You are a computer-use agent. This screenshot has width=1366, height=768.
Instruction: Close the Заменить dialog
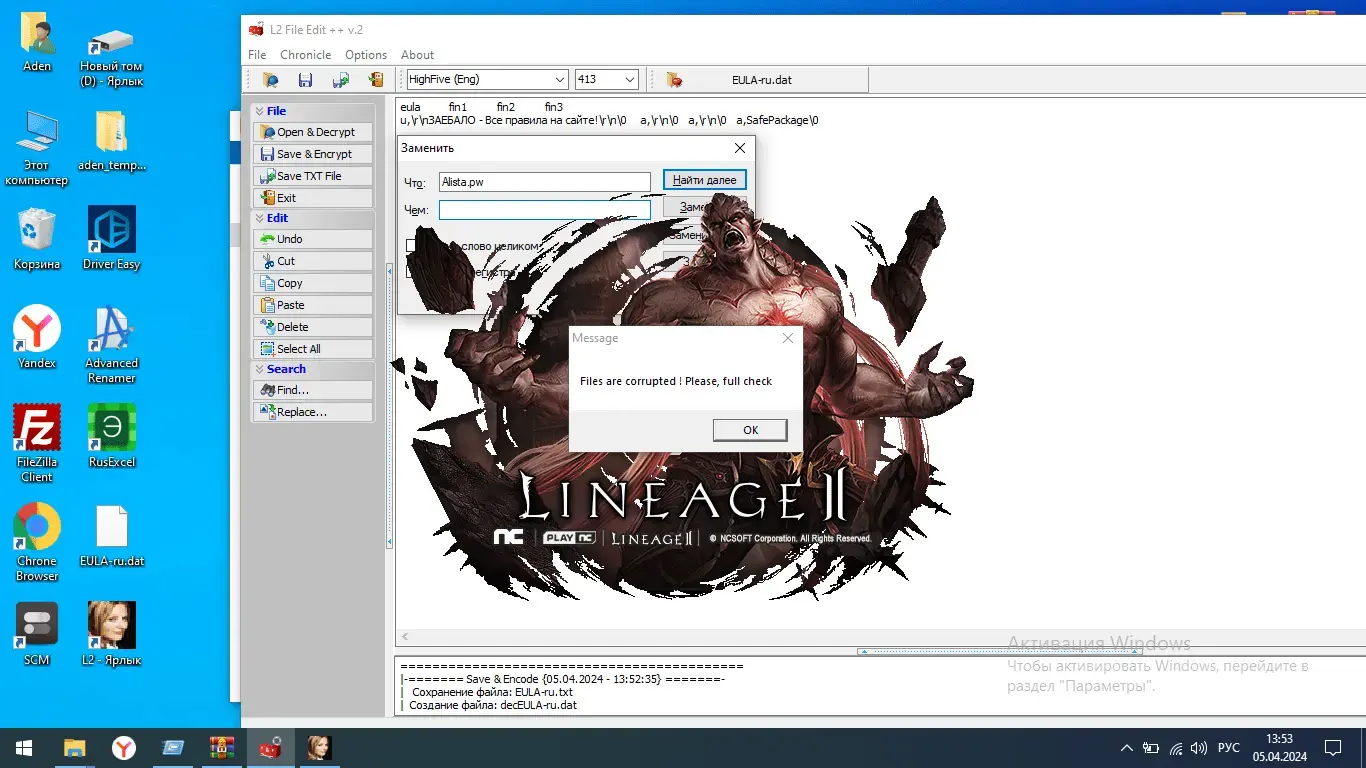(x=740, y=148)
